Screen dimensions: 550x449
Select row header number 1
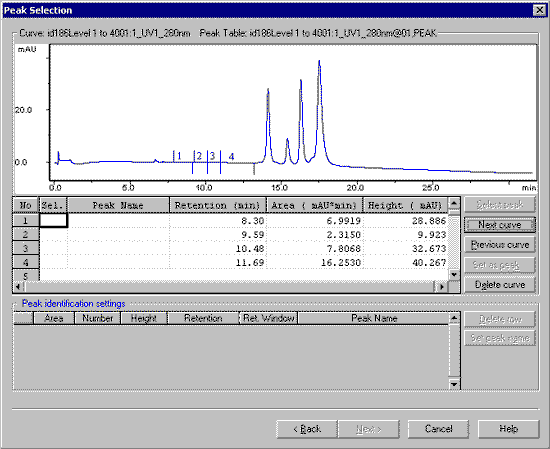(x=25, y=221)
